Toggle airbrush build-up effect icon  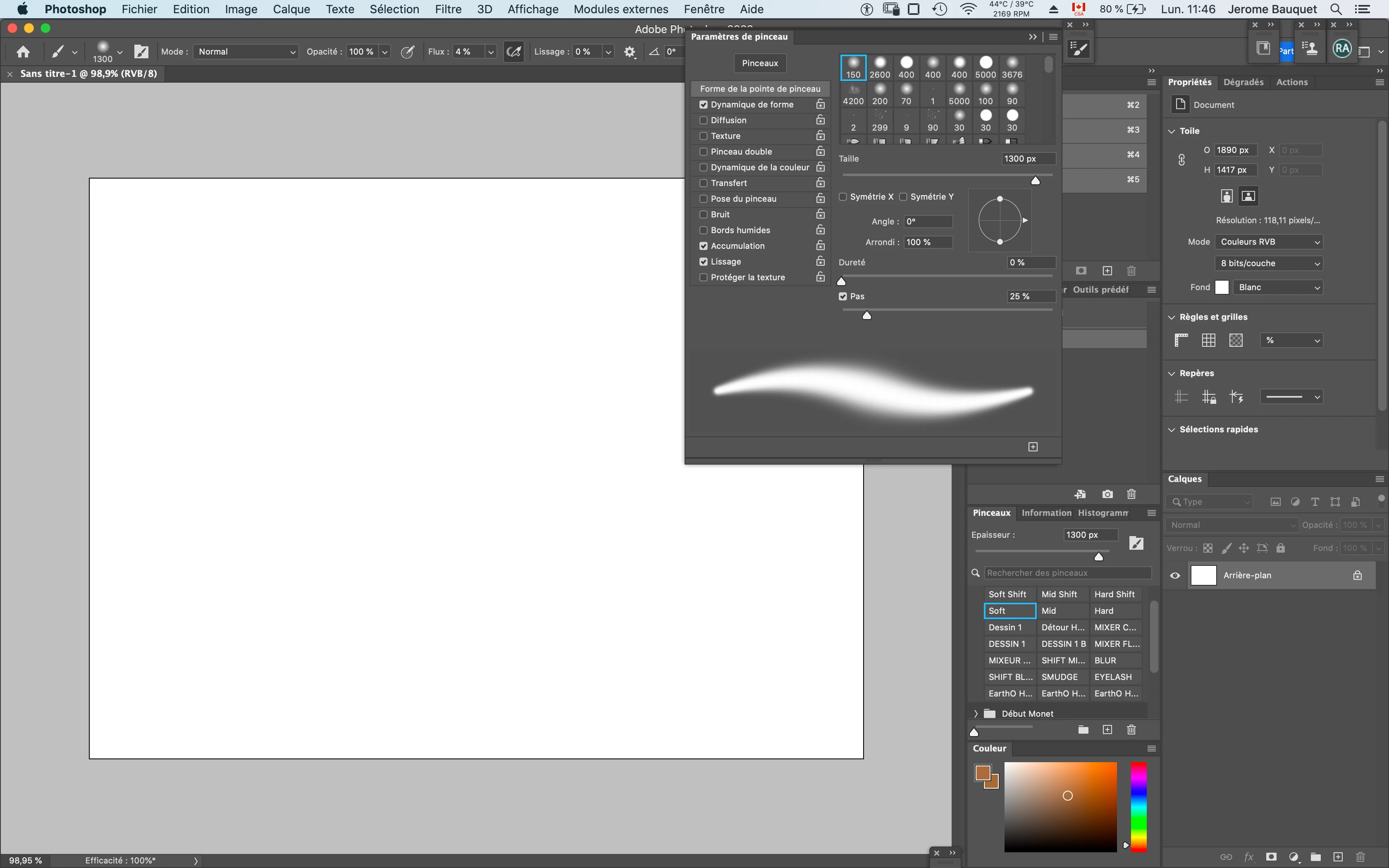tap(514, 52)
